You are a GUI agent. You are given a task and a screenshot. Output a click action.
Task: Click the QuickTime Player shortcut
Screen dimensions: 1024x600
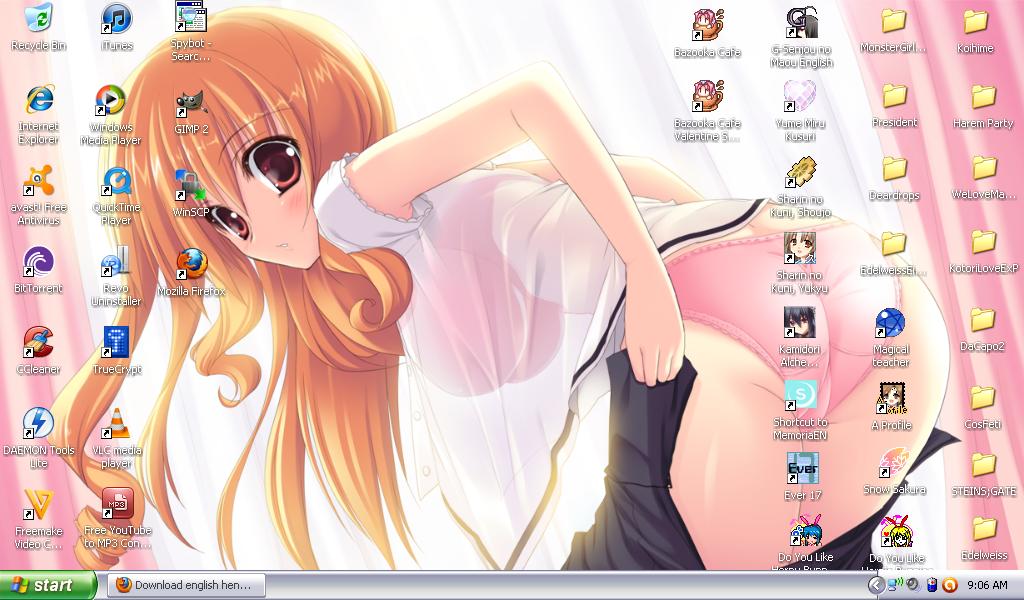pos(116,184)
